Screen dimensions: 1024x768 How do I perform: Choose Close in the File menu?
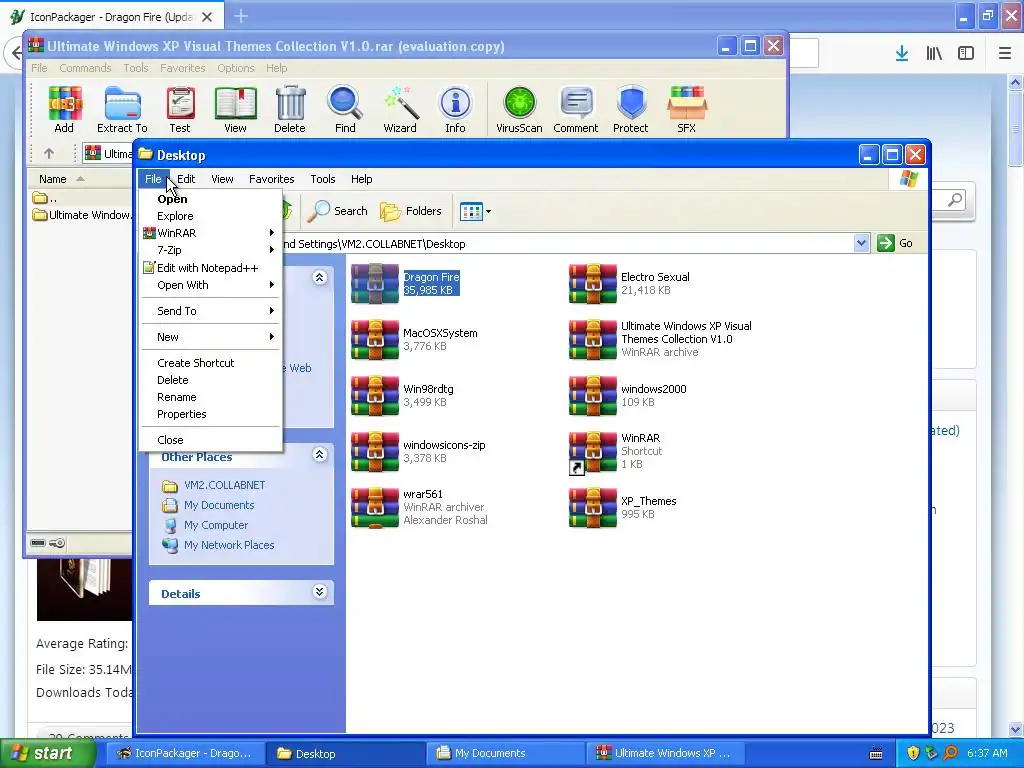210,440
